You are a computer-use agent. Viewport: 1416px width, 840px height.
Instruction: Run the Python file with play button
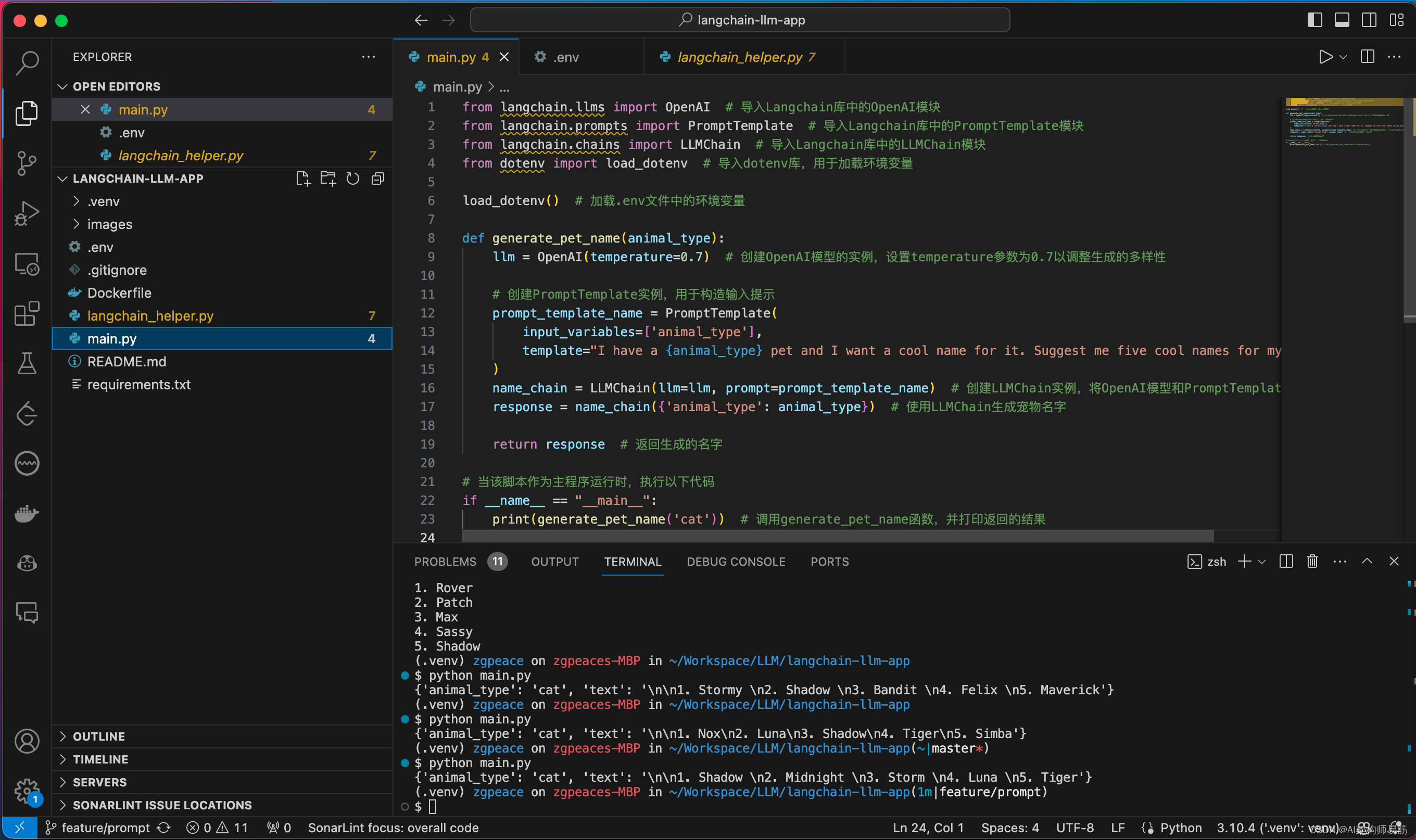click(1325, 57)
